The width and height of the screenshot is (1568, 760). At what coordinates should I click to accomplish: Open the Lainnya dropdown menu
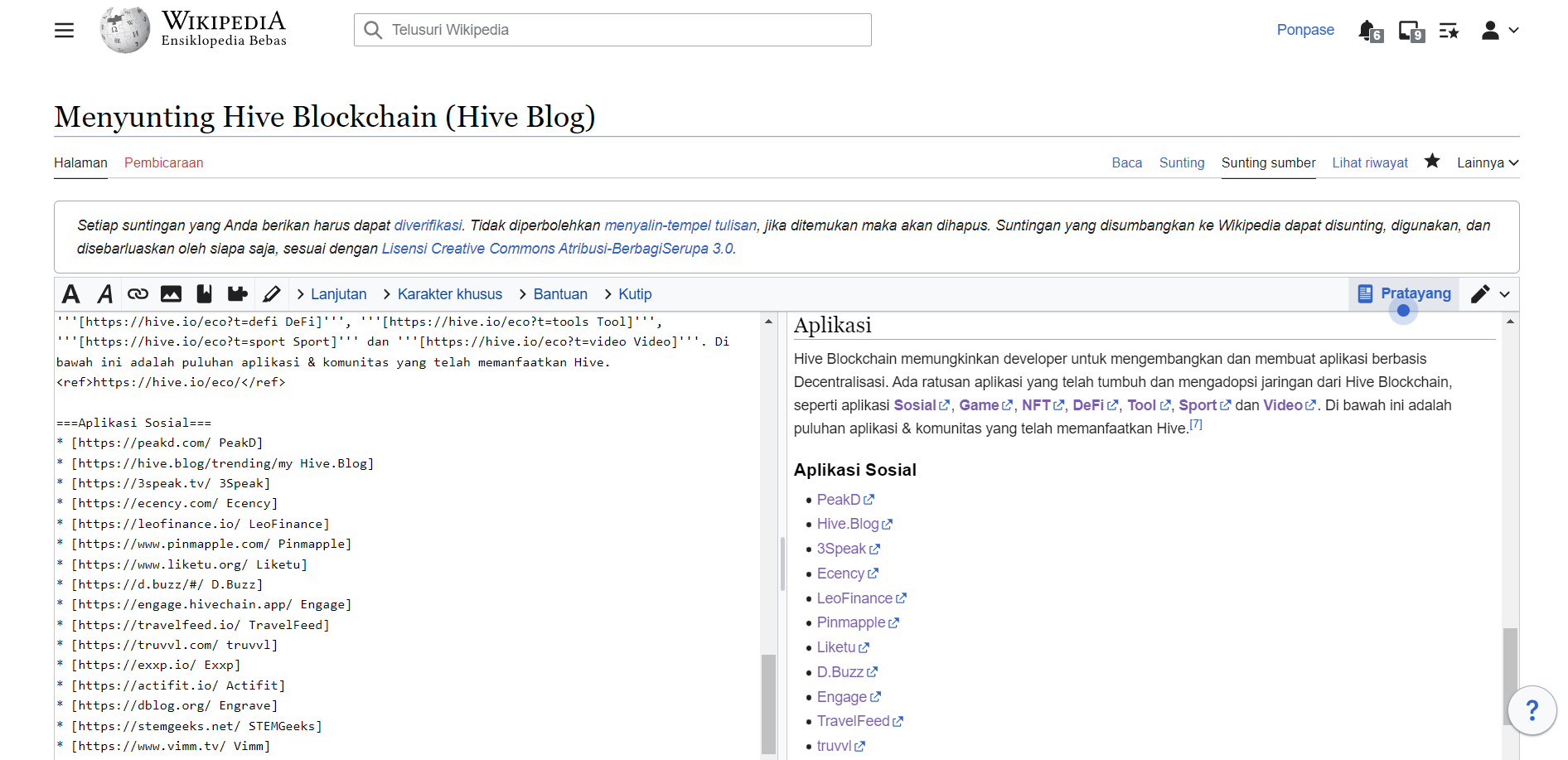coord(1488,162)
